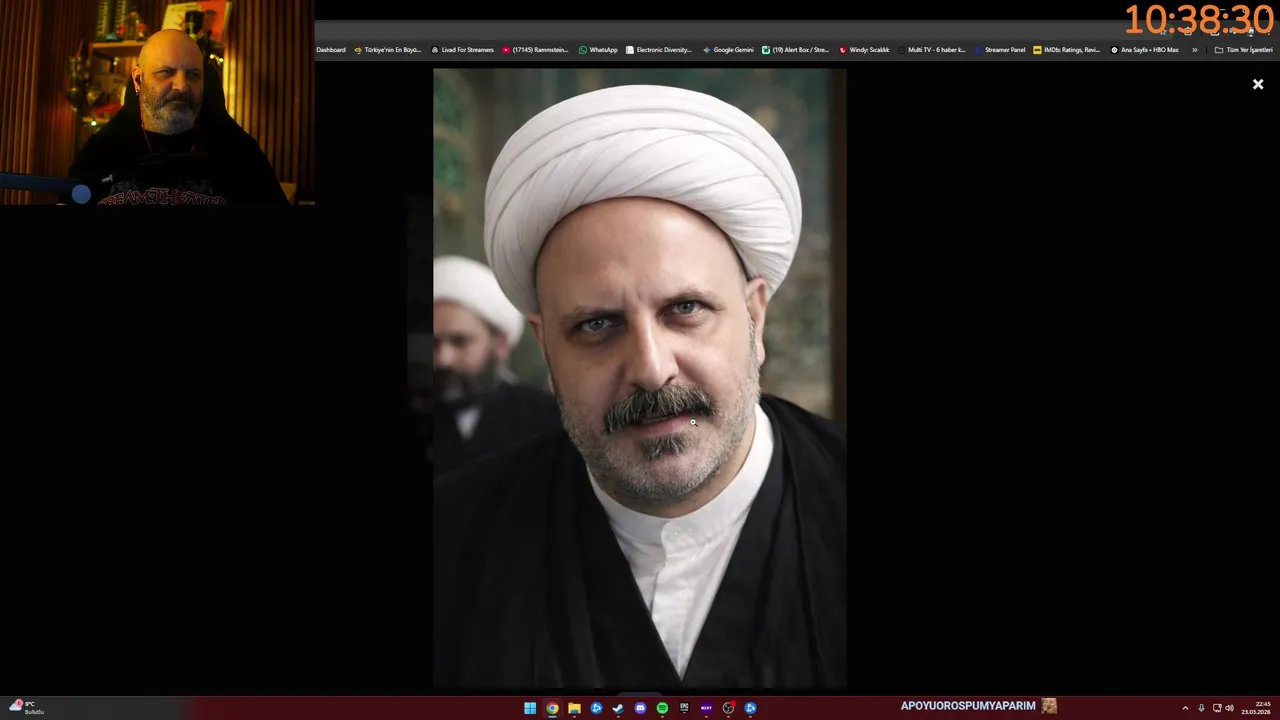Open the network tray icon

[1216, 708]
